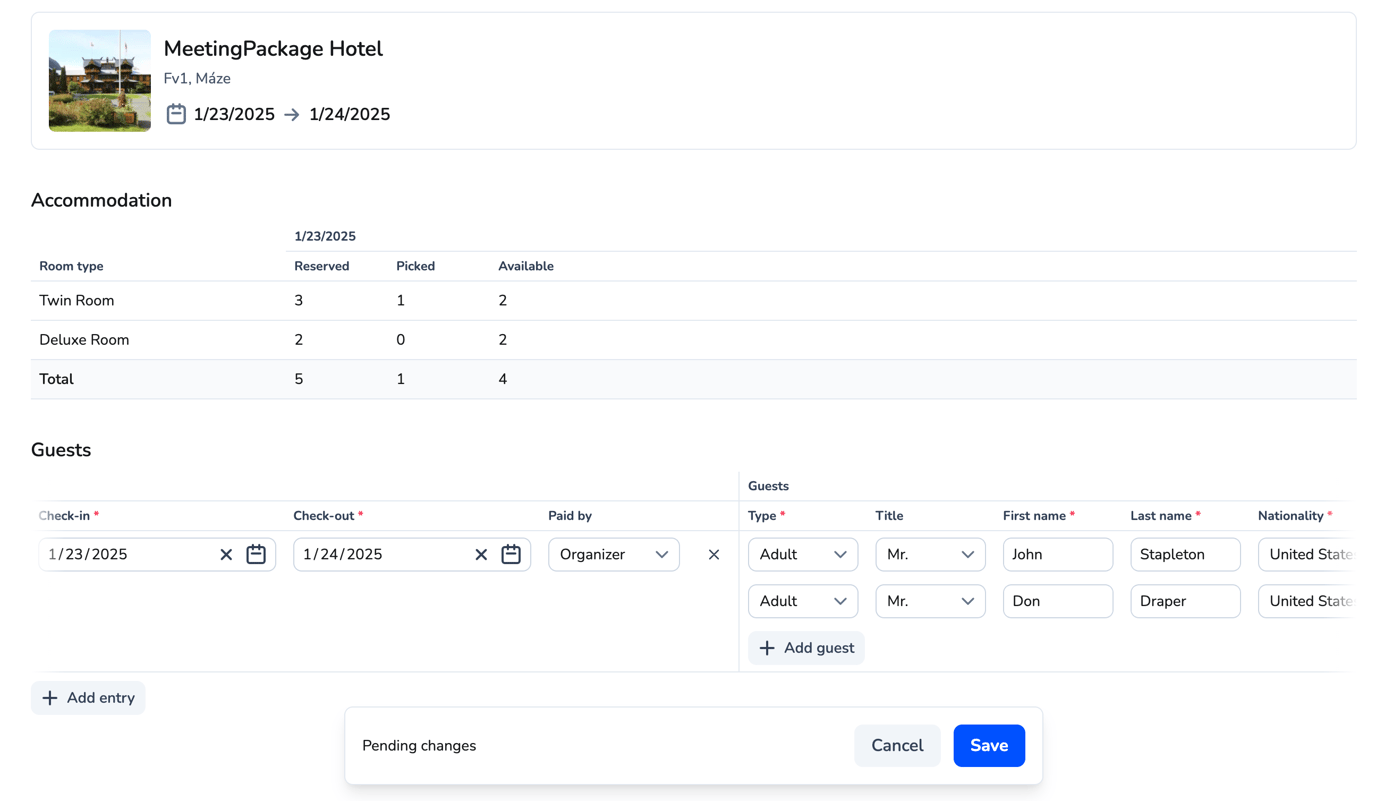Clear the check-in date with X icon
The height and width of the screenshot is (801, 1376).
click(x=226, y=555)
